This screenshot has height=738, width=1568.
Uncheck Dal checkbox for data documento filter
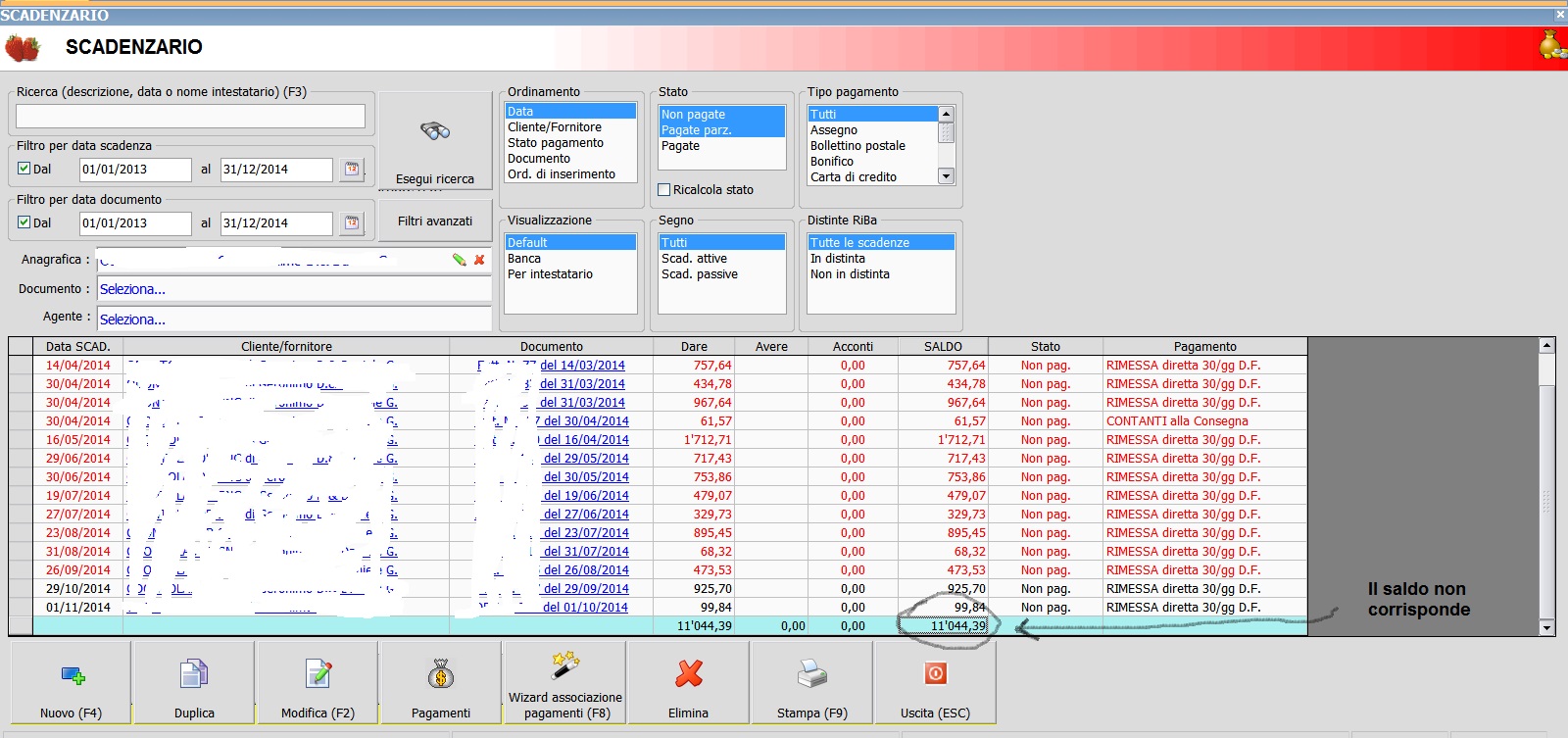coord(24,222)
